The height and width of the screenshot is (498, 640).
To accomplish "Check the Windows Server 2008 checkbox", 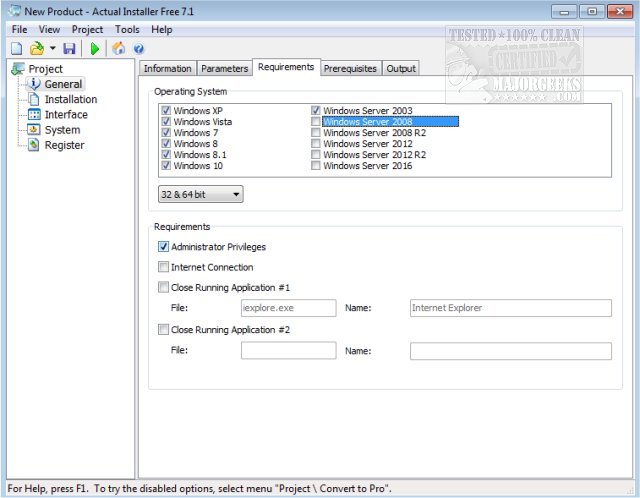I will [316, 121].
